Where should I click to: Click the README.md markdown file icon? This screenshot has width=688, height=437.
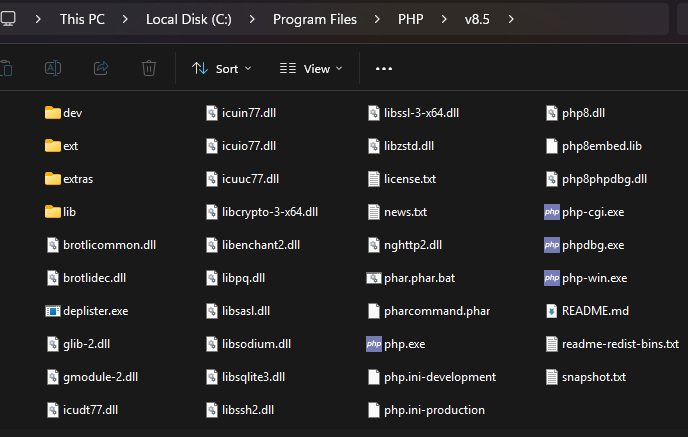552,311
